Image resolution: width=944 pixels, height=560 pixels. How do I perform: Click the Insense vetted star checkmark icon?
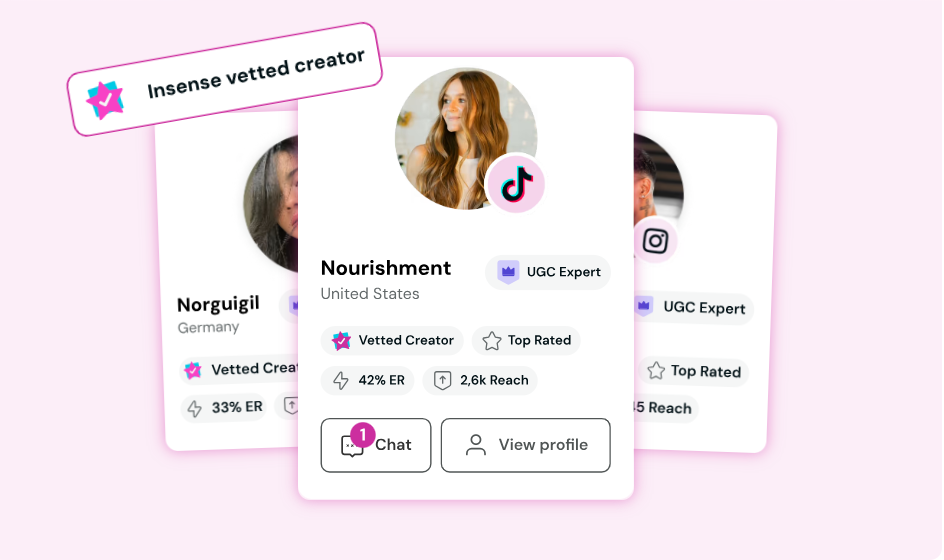(105, 99)
